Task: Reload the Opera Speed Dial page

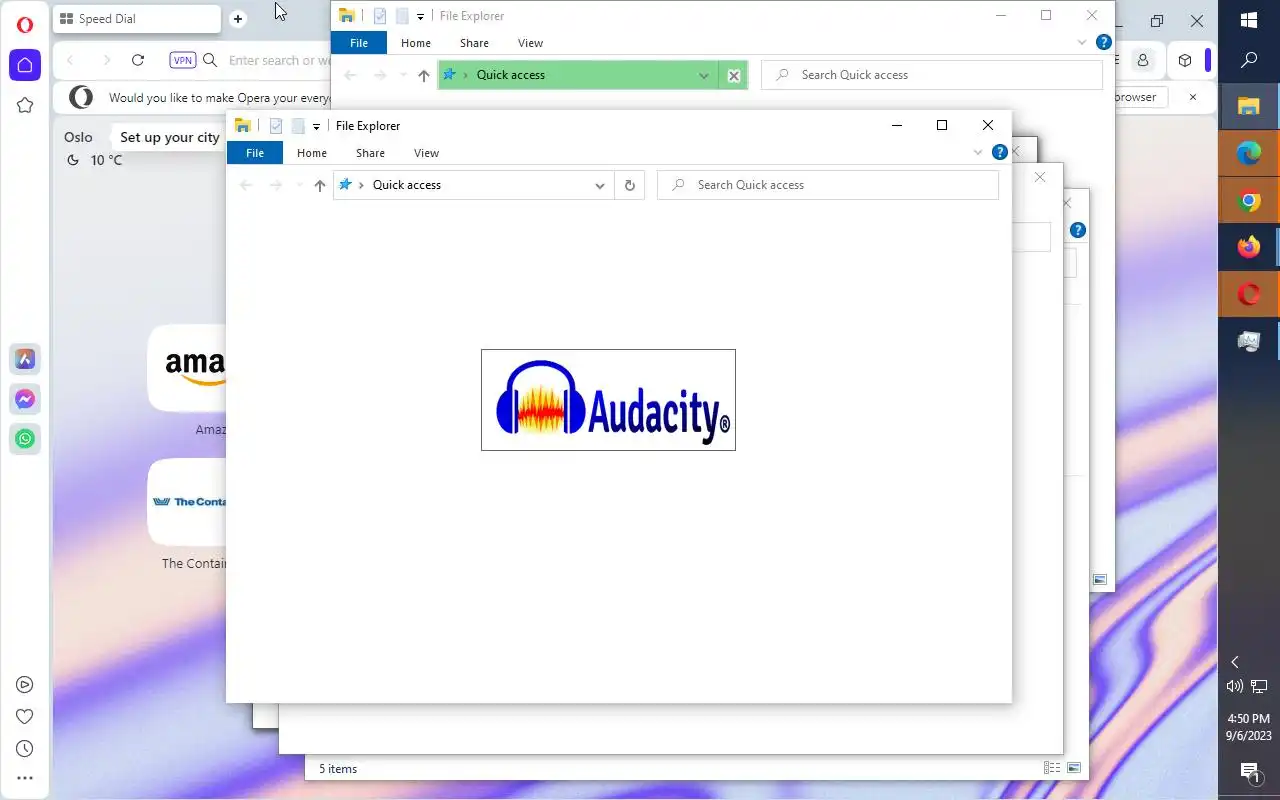Action: pos(138,60)
